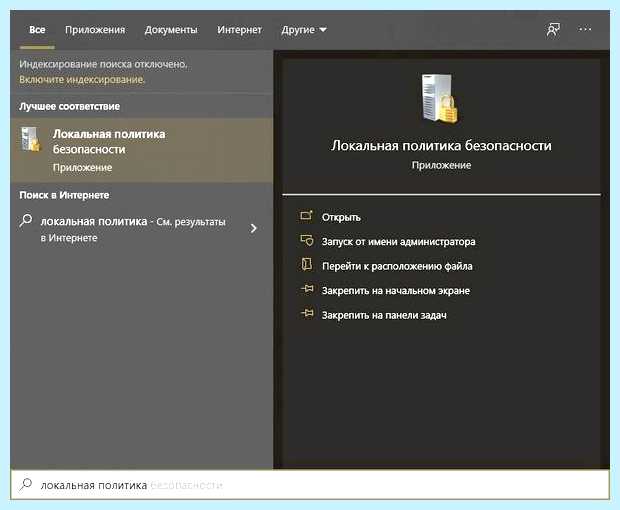Expand the Другие dropdown
The image size is (620, 510).
pos(304,30)
